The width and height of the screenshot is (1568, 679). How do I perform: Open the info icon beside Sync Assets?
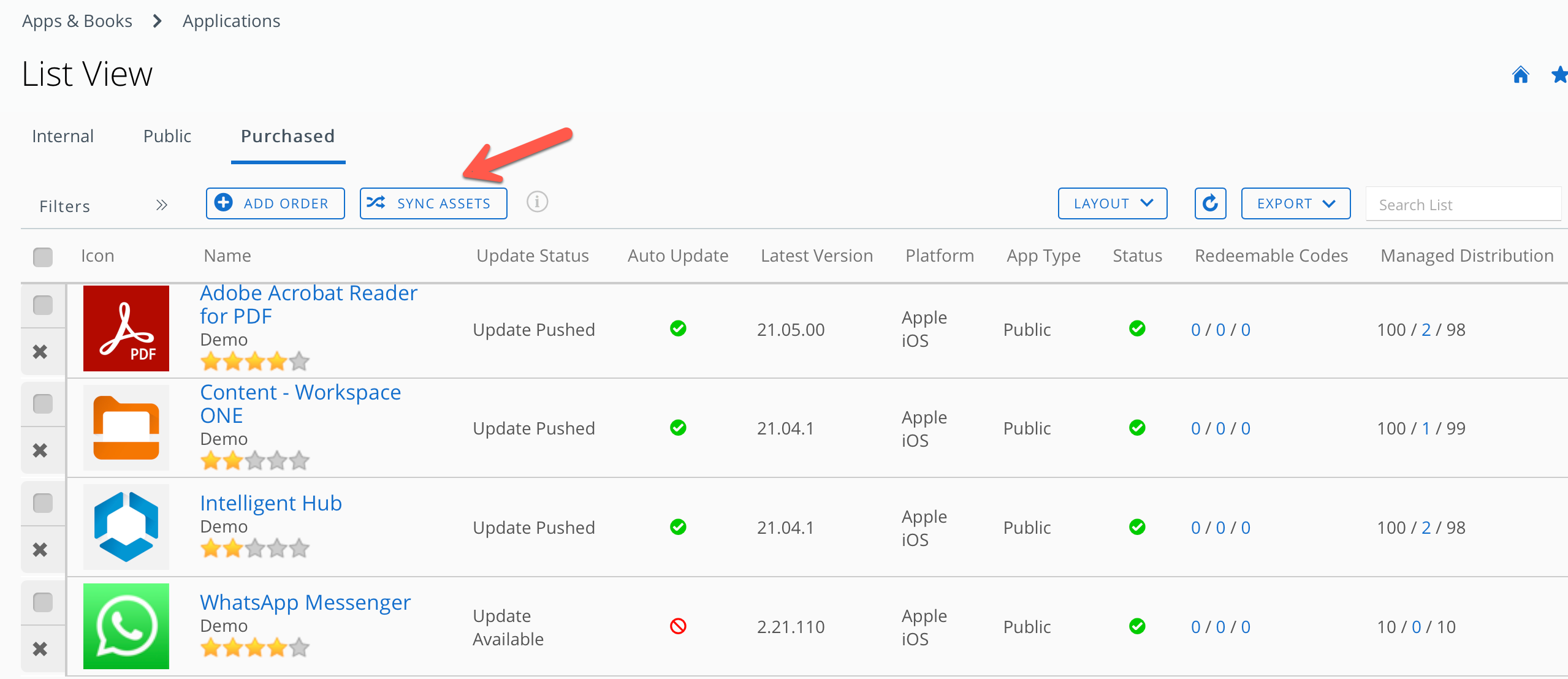[537, 202]
